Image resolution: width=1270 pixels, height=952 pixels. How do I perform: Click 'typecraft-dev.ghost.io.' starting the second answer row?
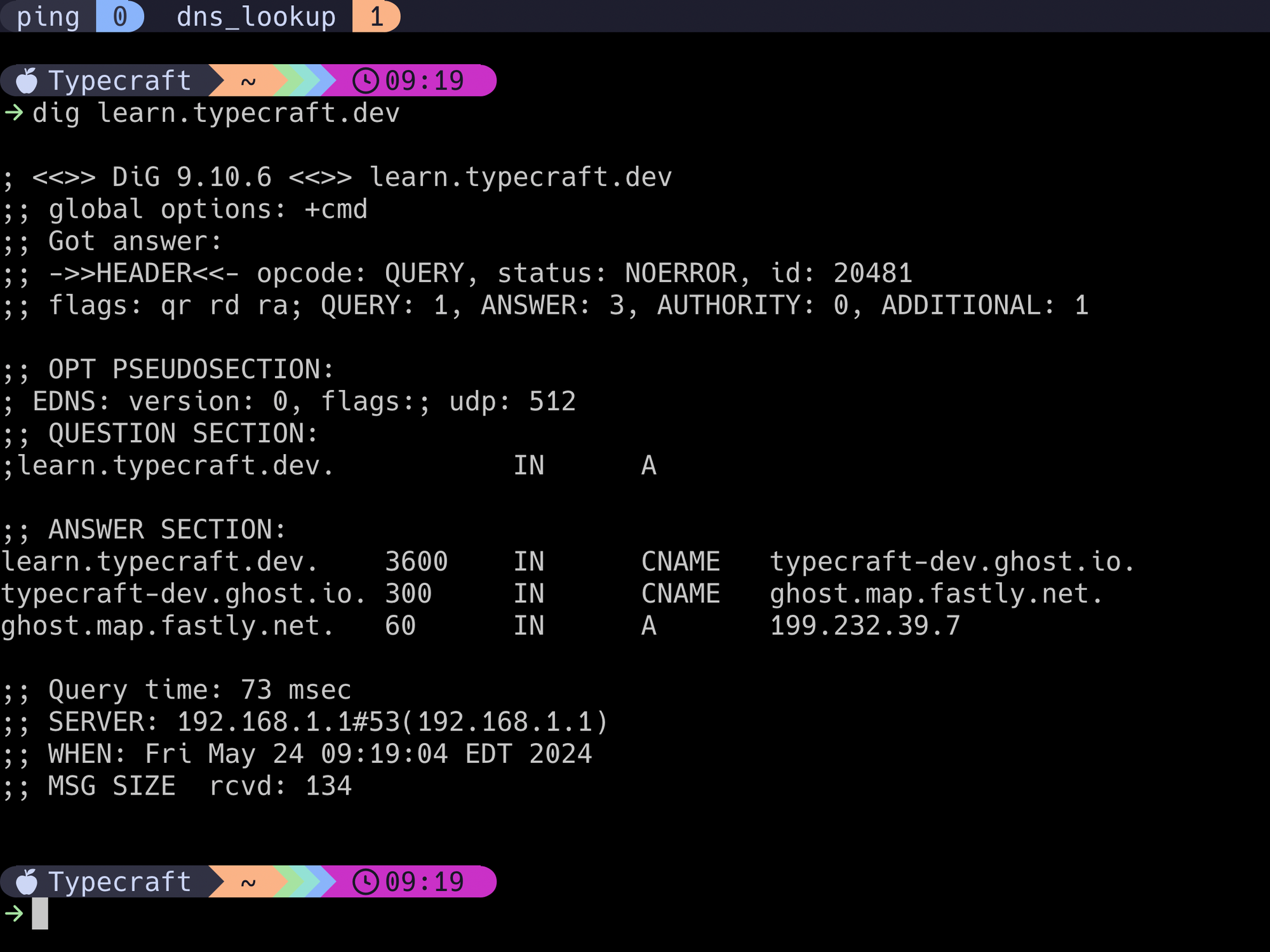click(184, 594)
